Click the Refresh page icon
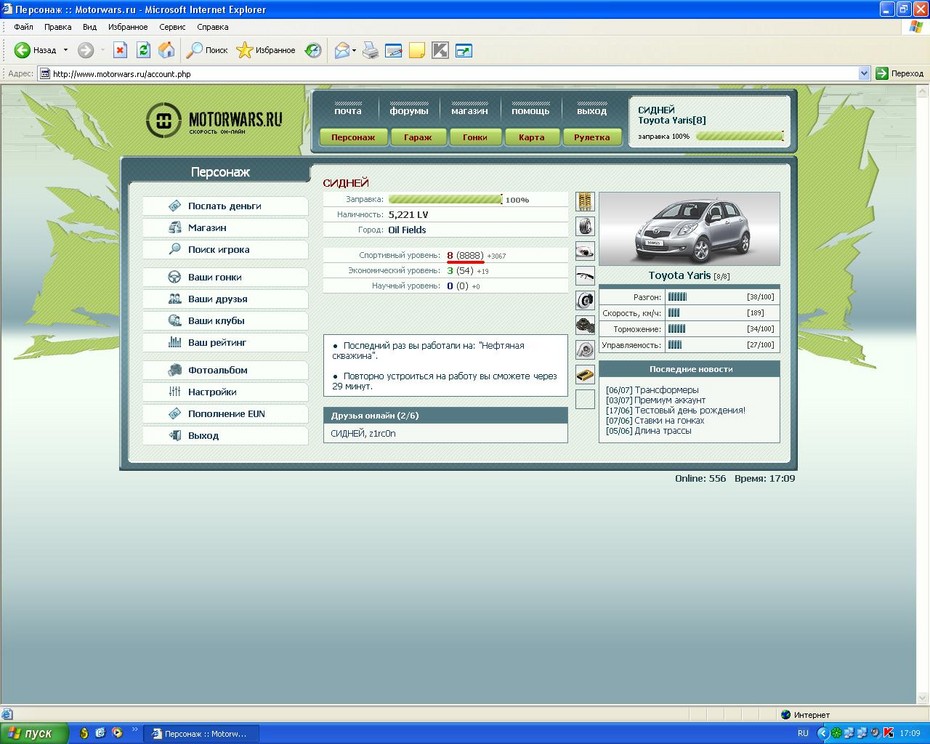Viewport: 930px width, 744px height. click(143, 50)
